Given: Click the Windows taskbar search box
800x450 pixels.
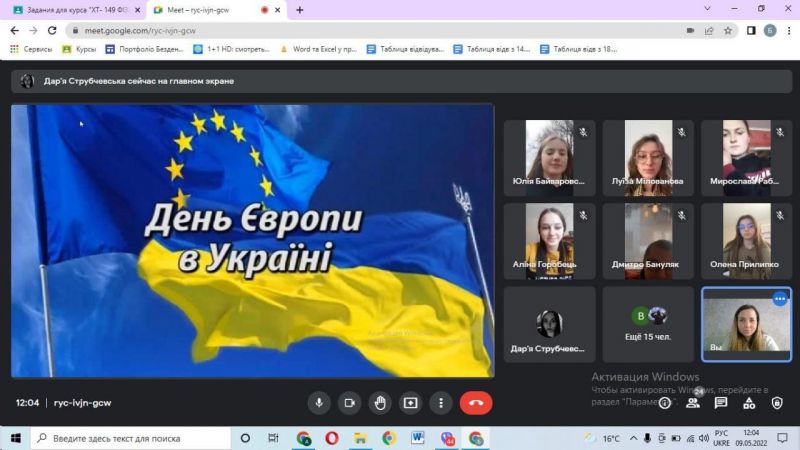Looking at the screenshot, I should tap(131, 438).
